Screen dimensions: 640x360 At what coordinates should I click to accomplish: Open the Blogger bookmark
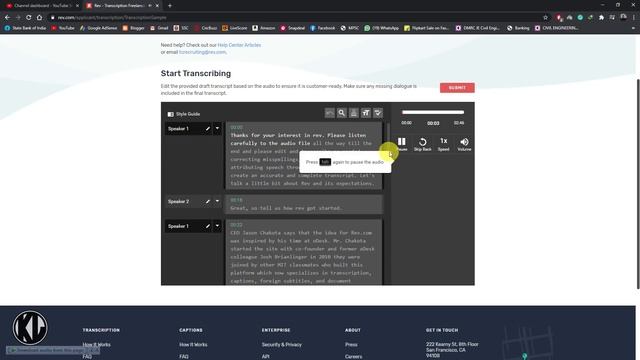pos(133,28)
